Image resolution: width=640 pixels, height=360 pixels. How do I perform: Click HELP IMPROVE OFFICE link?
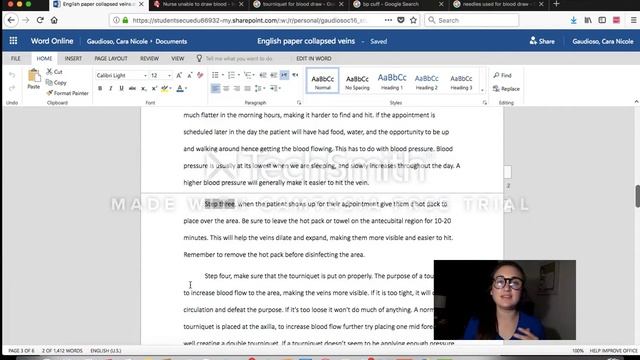coord(613,351)
